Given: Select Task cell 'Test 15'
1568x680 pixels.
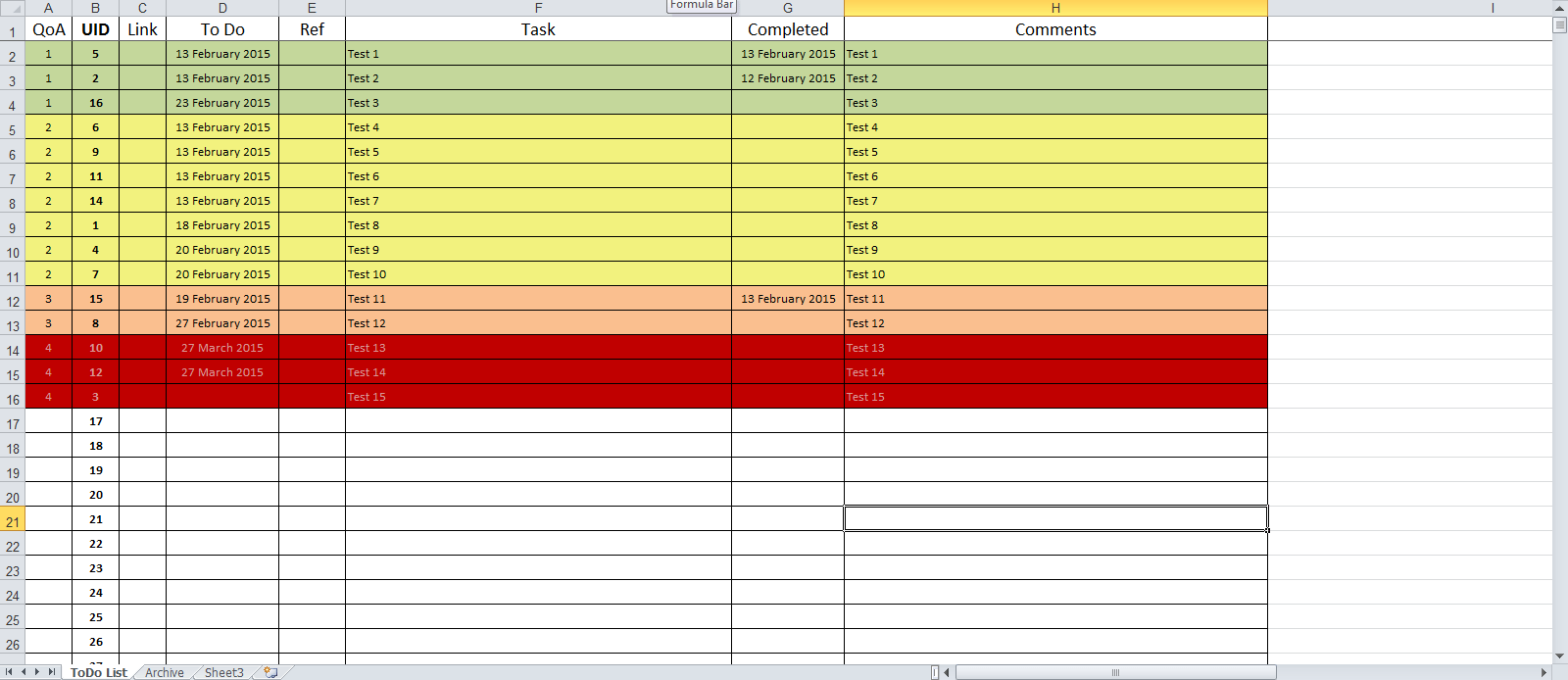Looking at the screenshot, I should point(538,397).
